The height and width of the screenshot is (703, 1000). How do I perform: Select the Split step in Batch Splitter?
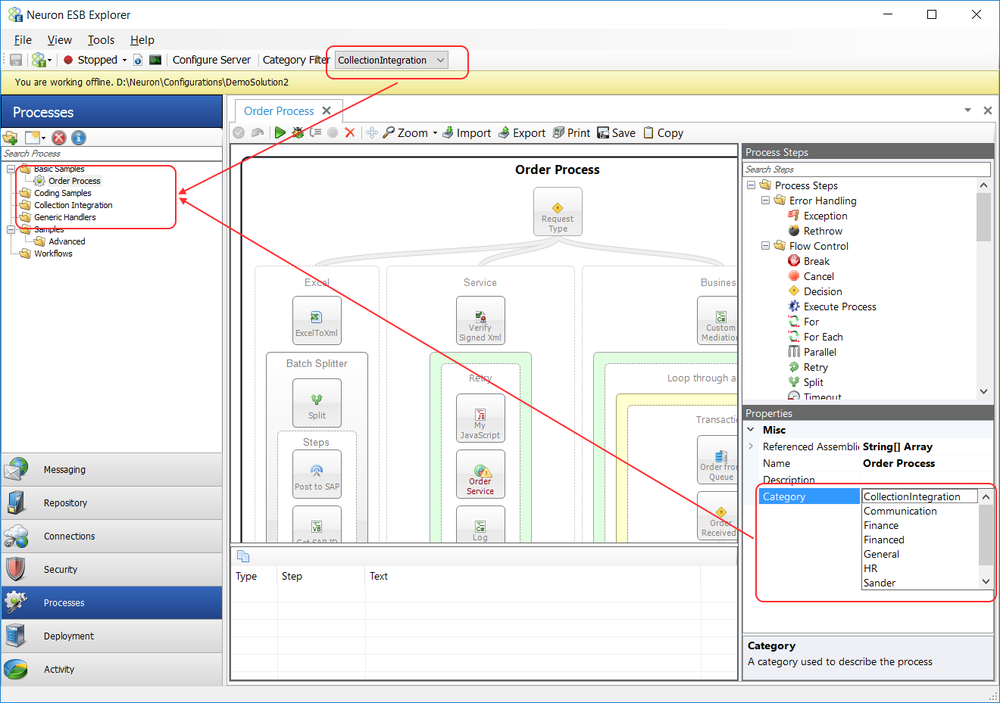316,403
